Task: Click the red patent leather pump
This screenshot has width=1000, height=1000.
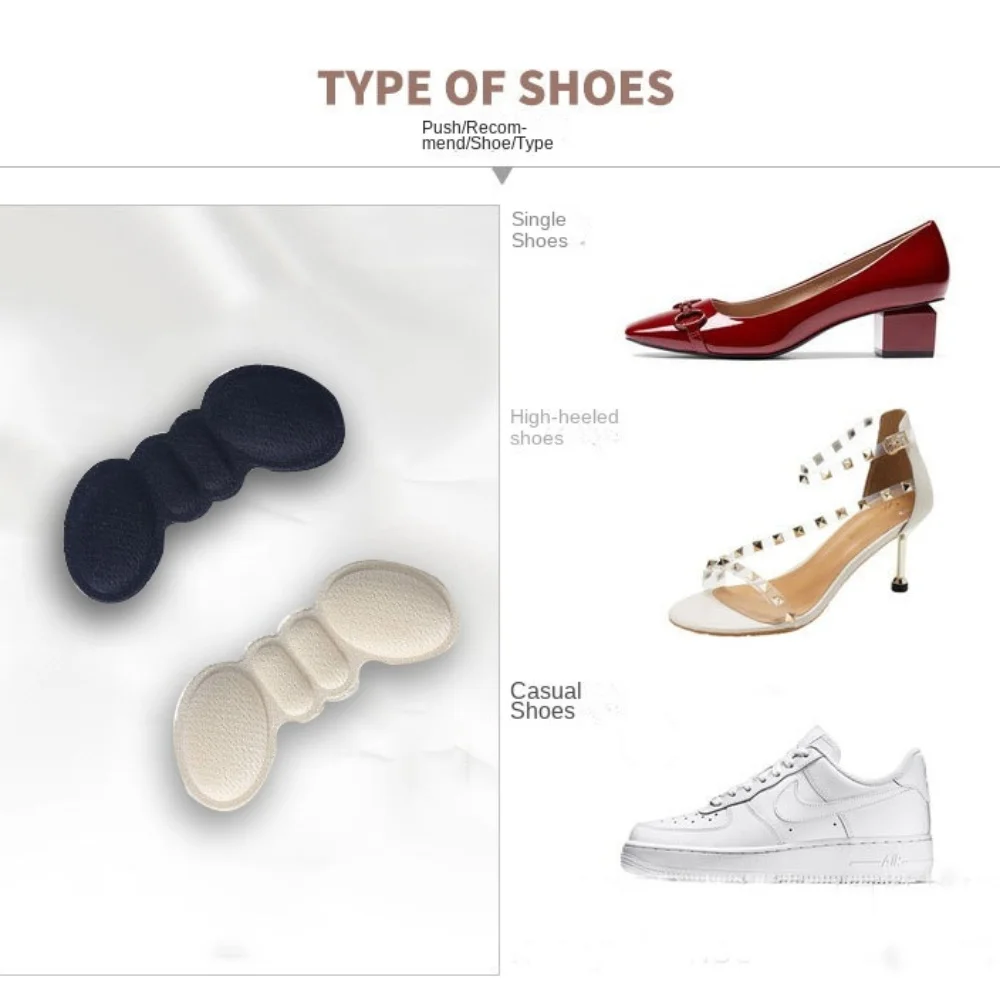Action: [787, 289]
